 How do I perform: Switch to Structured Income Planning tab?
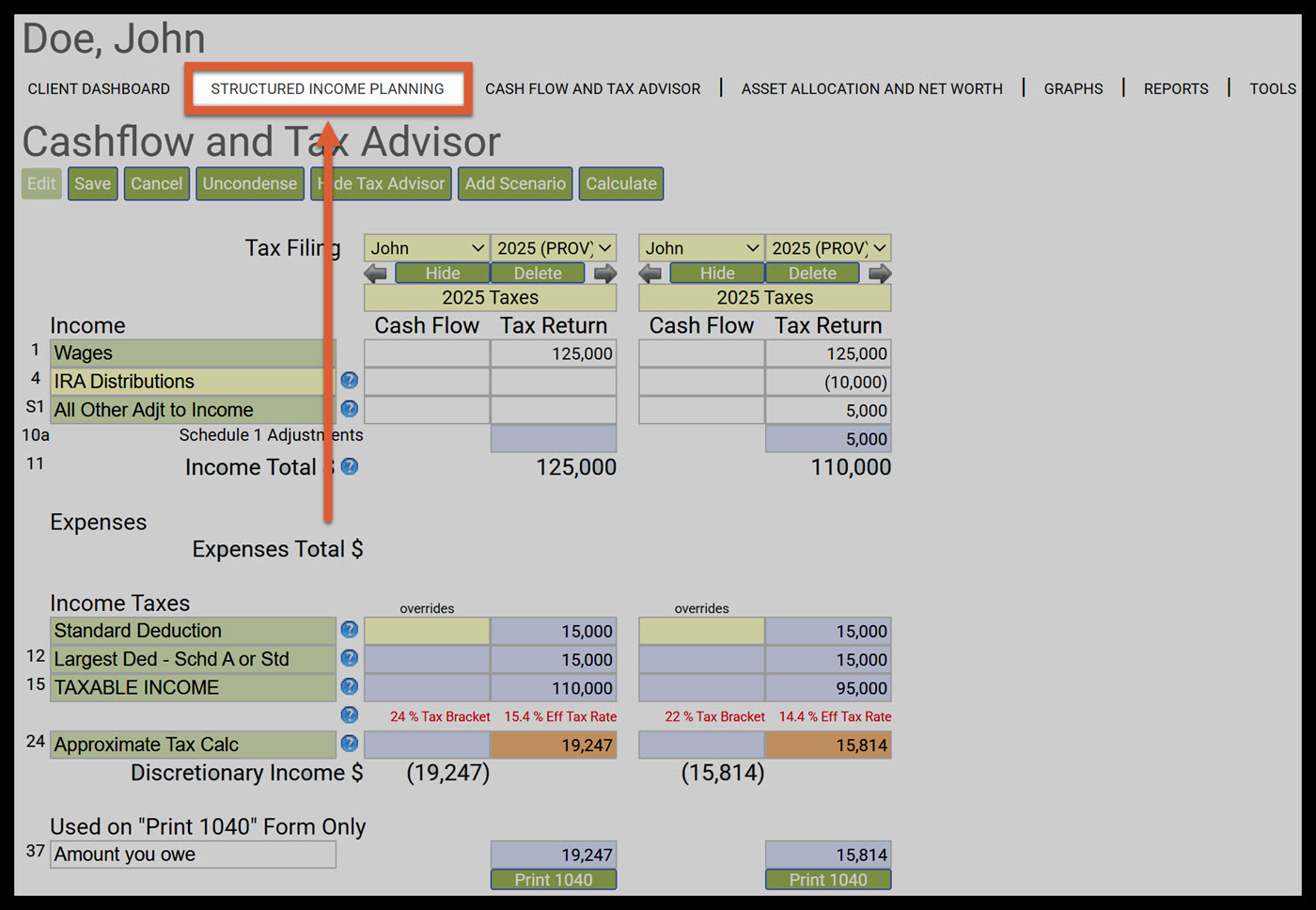[x=327, y=88]
